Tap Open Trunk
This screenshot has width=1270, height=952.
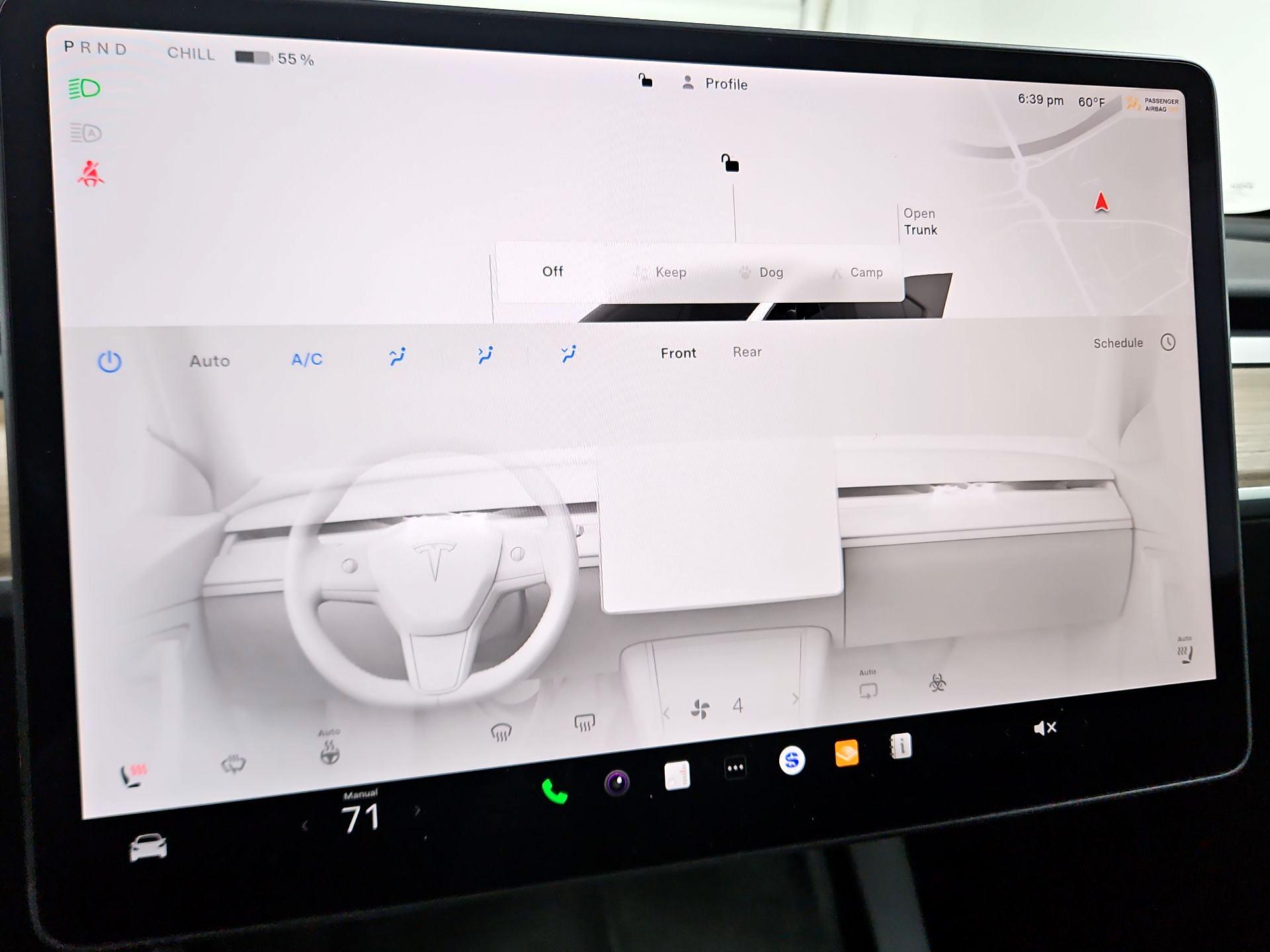(920, 221)
